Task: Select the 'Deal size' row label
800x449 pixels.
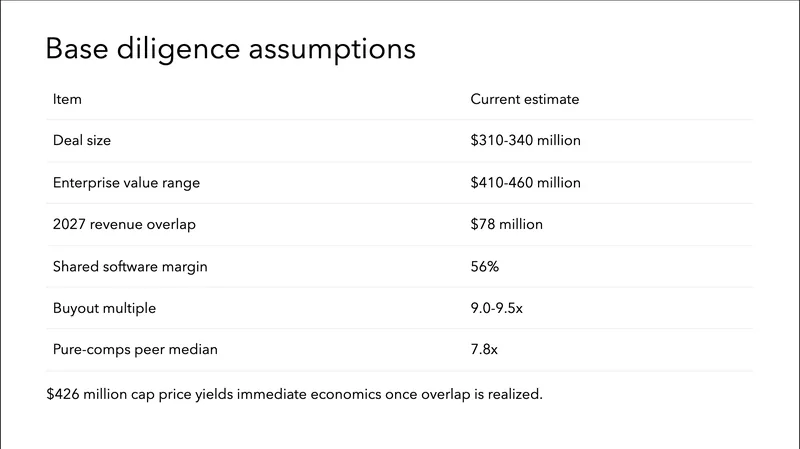Action: point(82,141)
